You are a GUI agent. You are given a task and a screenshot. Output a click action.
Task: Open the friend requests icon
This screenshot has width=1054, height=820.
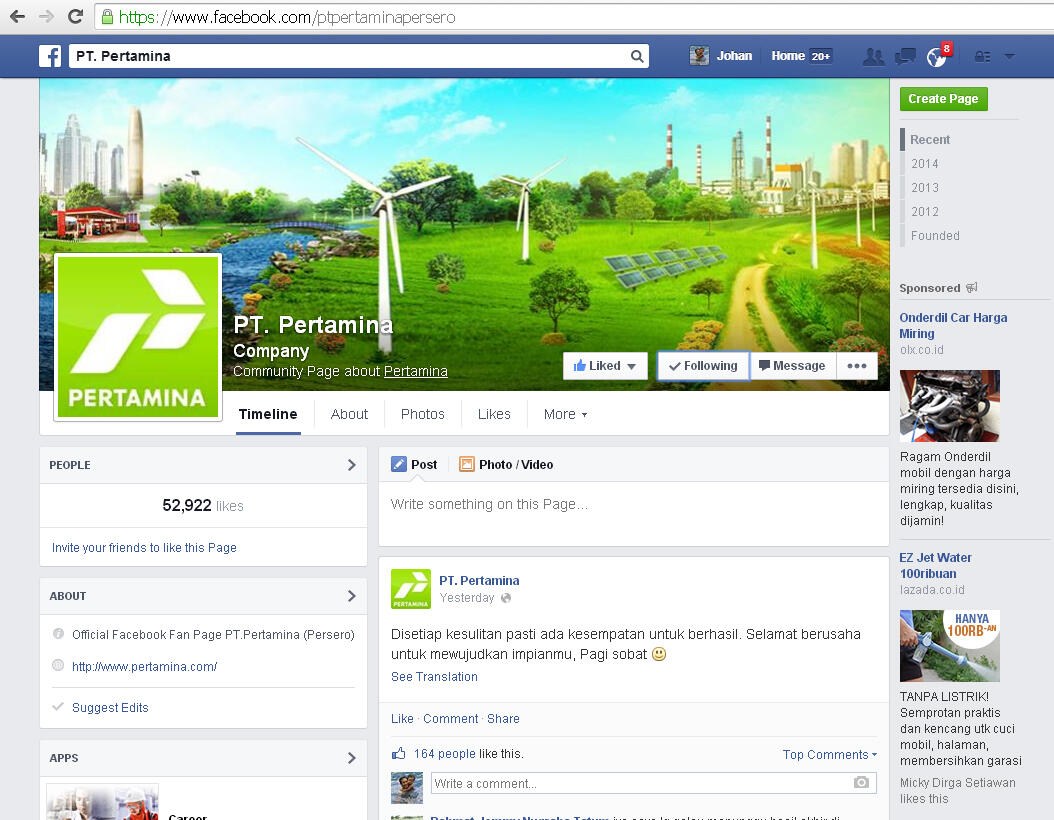point(873,56)
